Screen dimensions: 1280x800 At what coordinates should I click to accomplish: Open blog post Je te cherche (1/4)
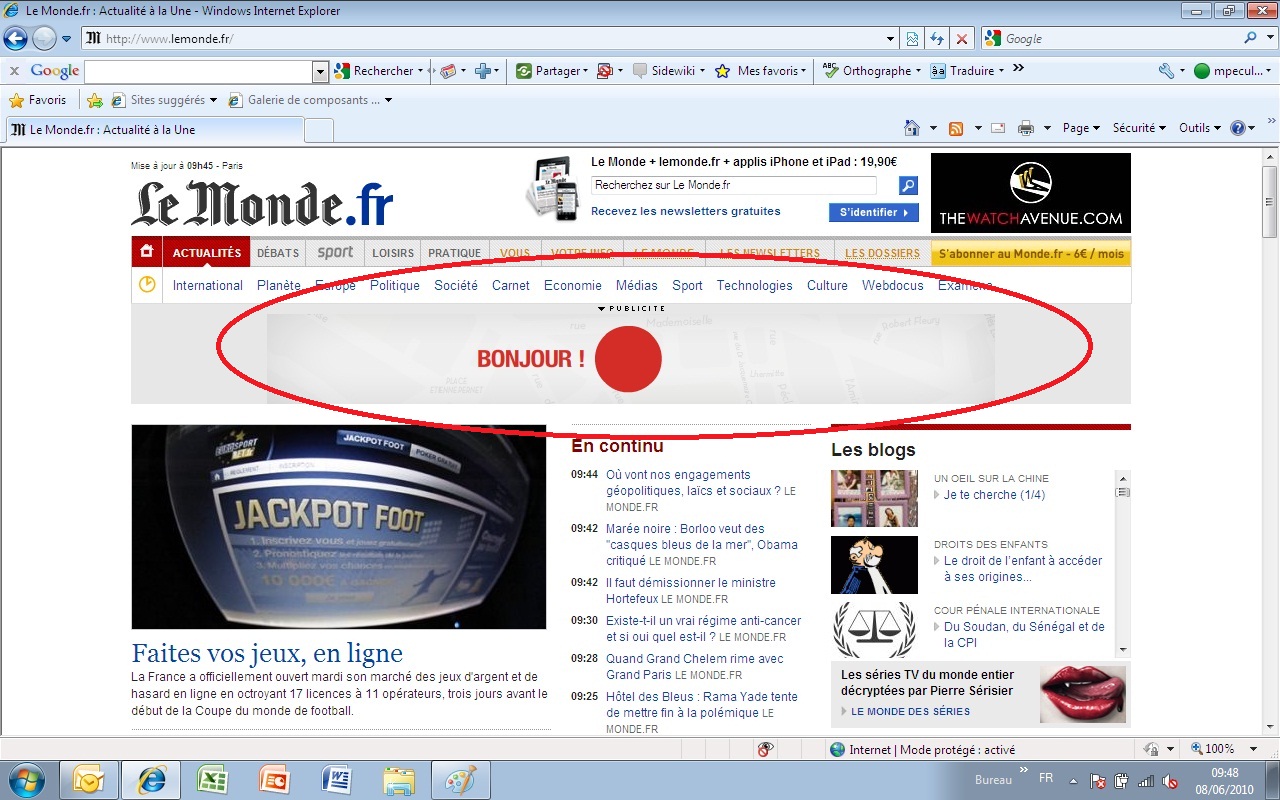994,495
